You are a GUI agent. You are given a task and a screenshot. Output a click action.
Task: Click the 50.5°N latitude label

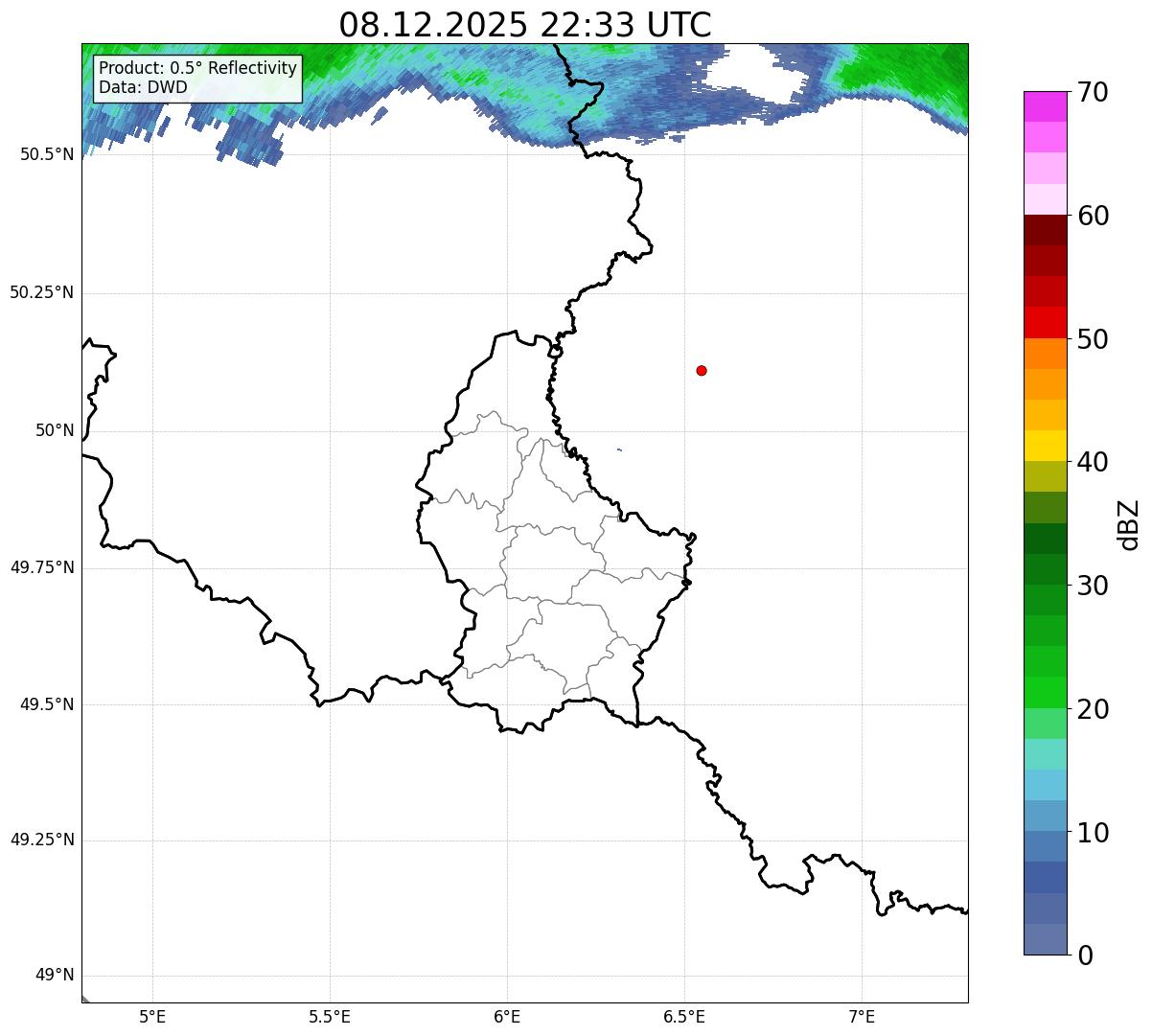[x=47, y=154]
